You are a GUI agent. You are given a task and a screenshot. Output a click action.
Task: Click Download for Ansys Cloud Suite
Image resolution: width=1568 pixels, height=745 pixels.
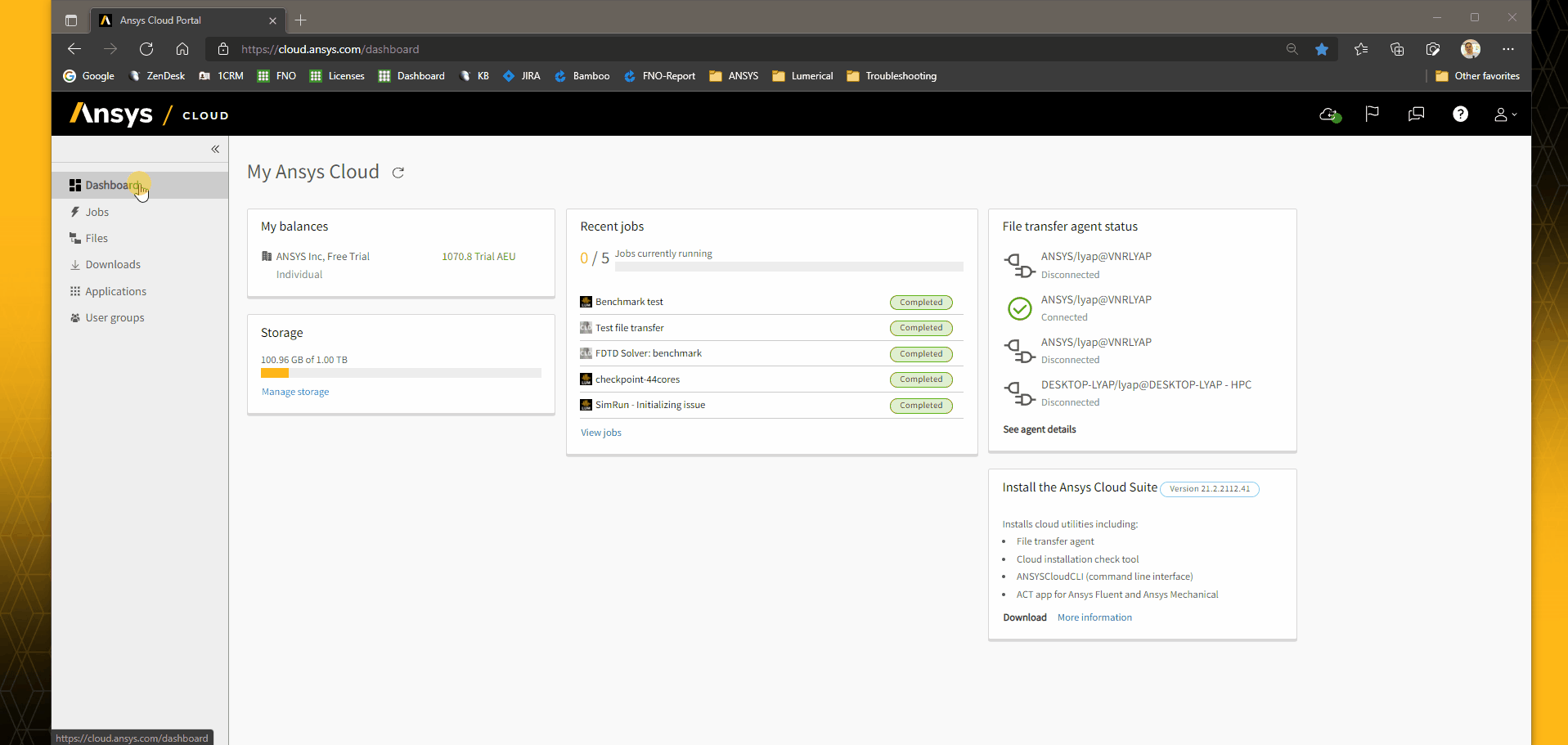1024,617
